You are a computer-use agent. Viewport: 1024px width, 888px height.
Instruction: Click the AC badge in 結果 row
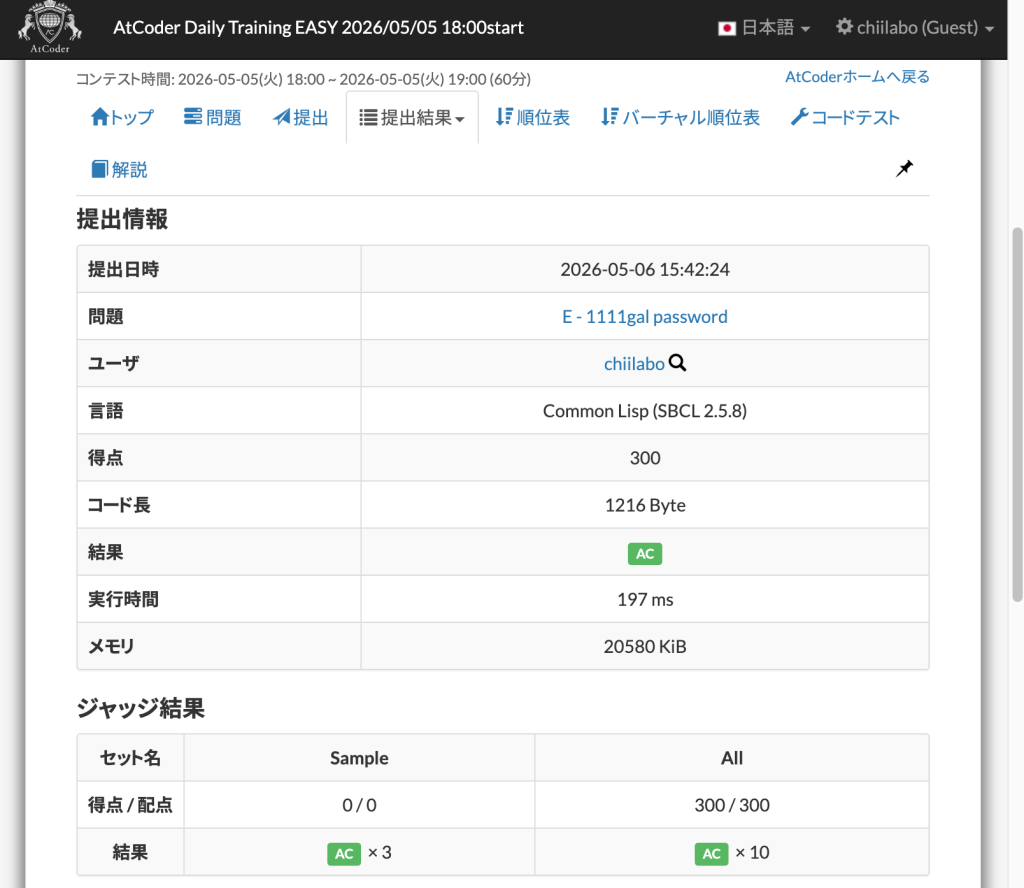point(645,554)
